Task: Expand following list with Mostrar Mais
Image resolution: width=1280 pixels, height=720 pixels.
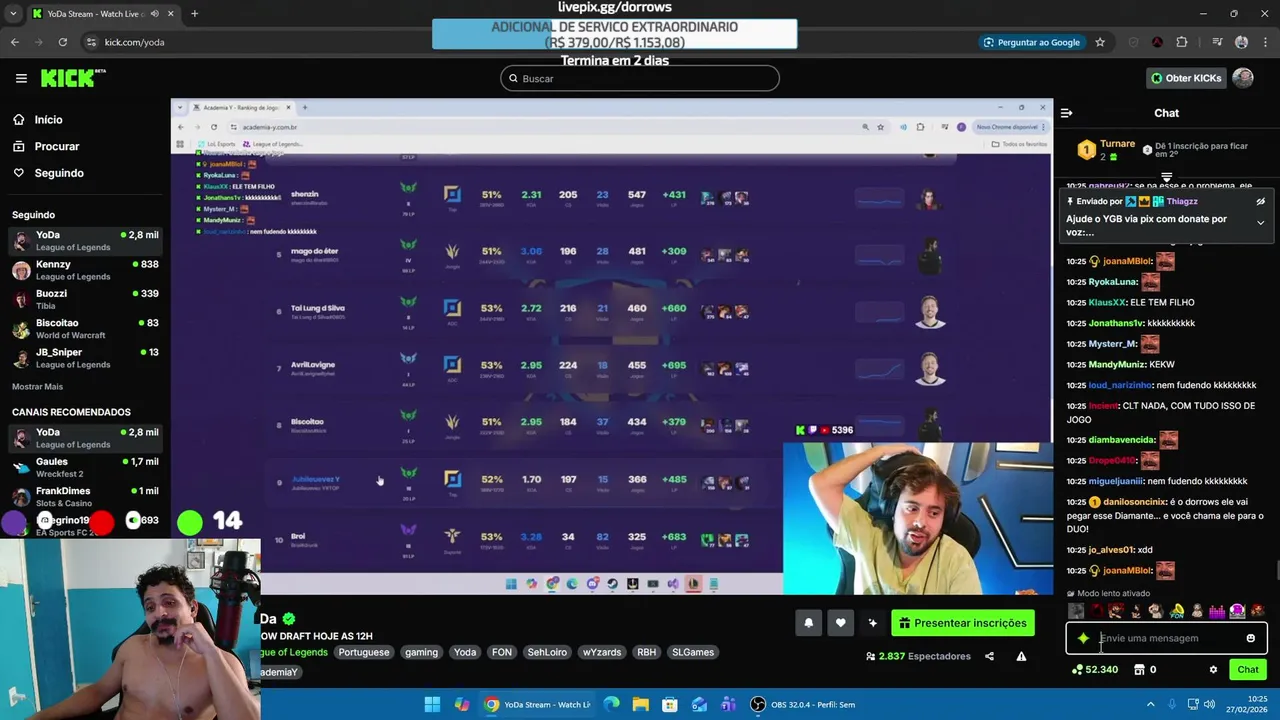Action: pyautogui.click(x=37, y=386)
